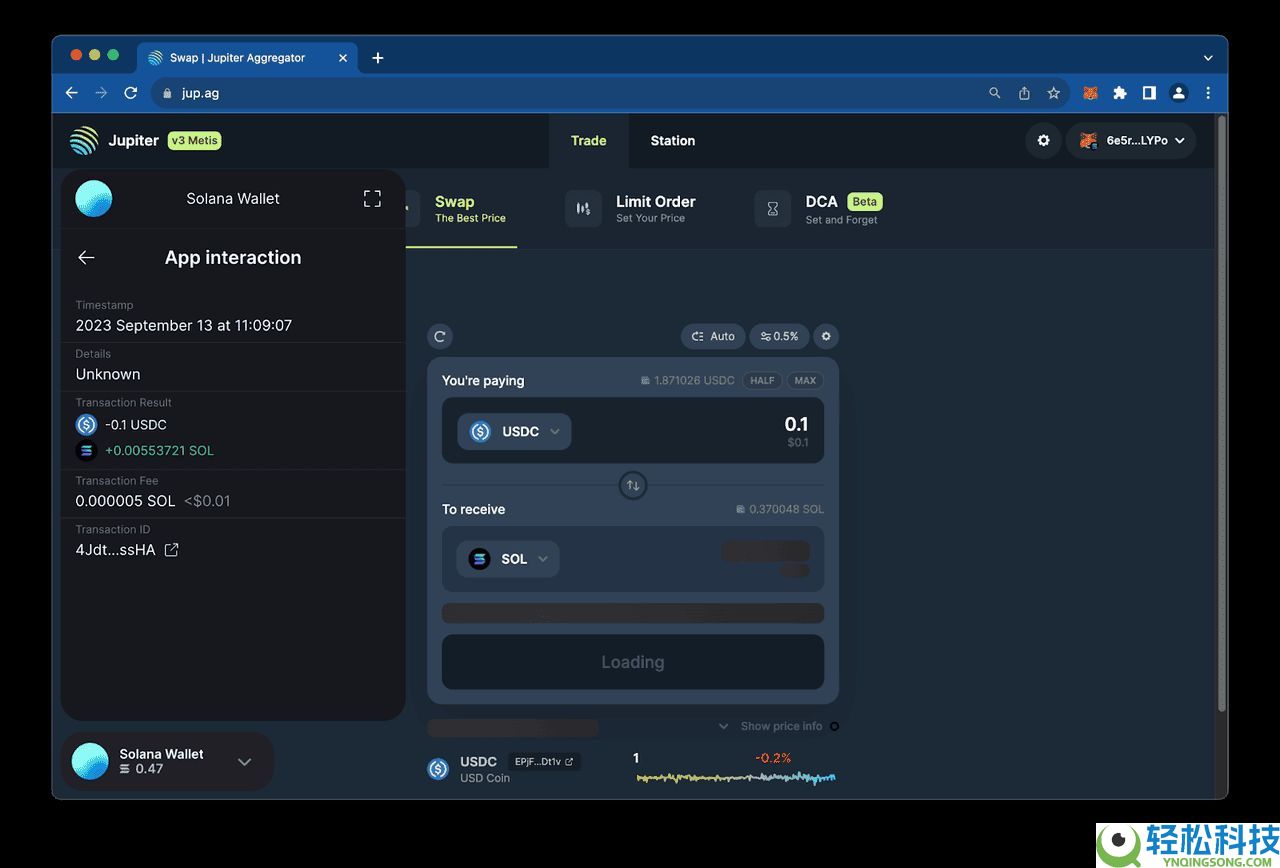Click the page vertical scrollbar

point(1221,413)
